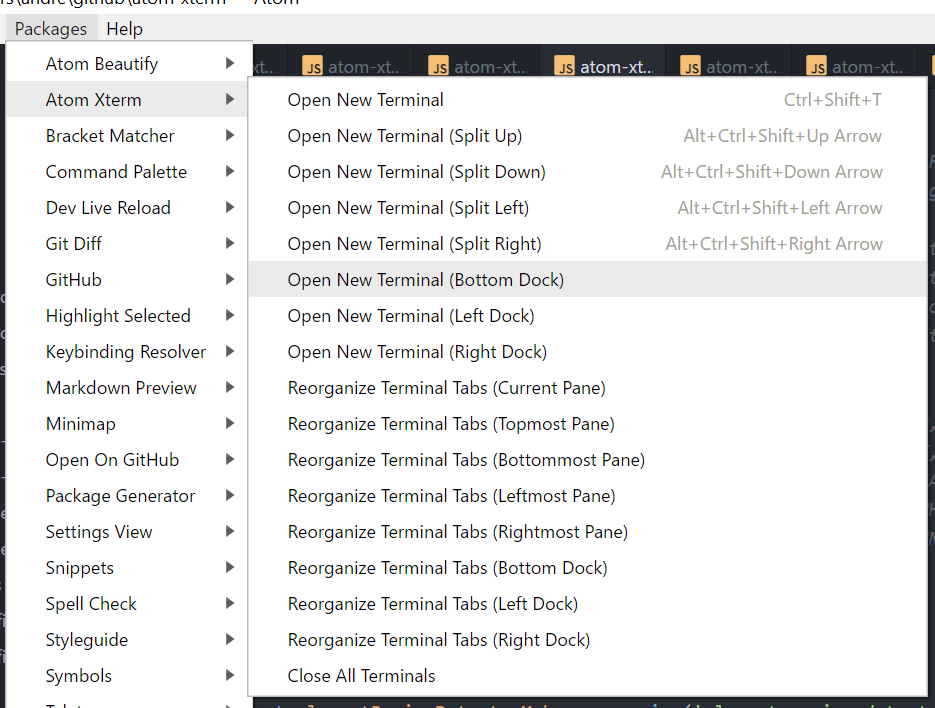
Task: Open the Help menu
Action: click(x=124, y=29)
